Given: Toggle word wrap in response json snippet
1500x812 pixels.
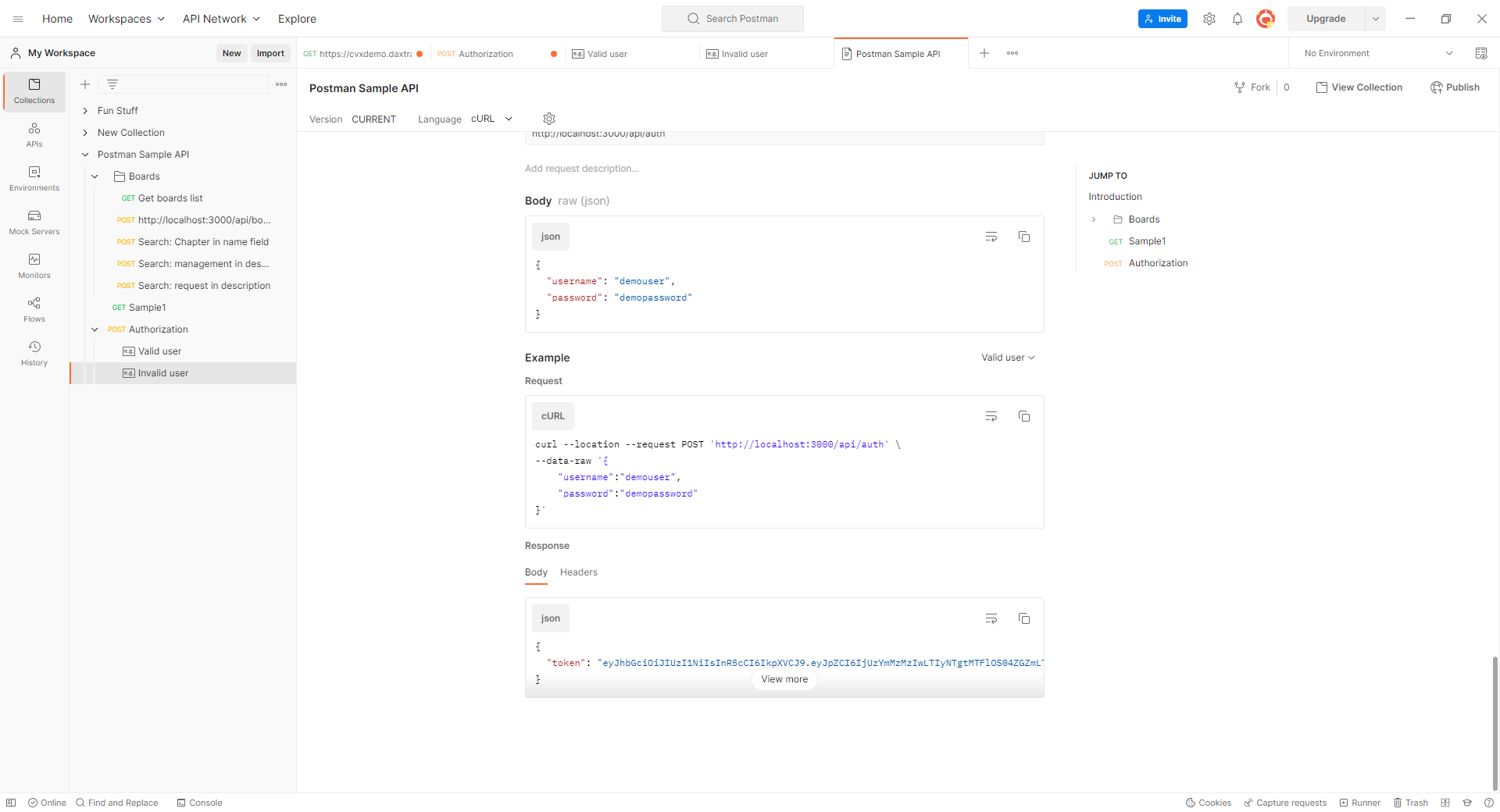Looking at the screenshot, I should point(991,618).
